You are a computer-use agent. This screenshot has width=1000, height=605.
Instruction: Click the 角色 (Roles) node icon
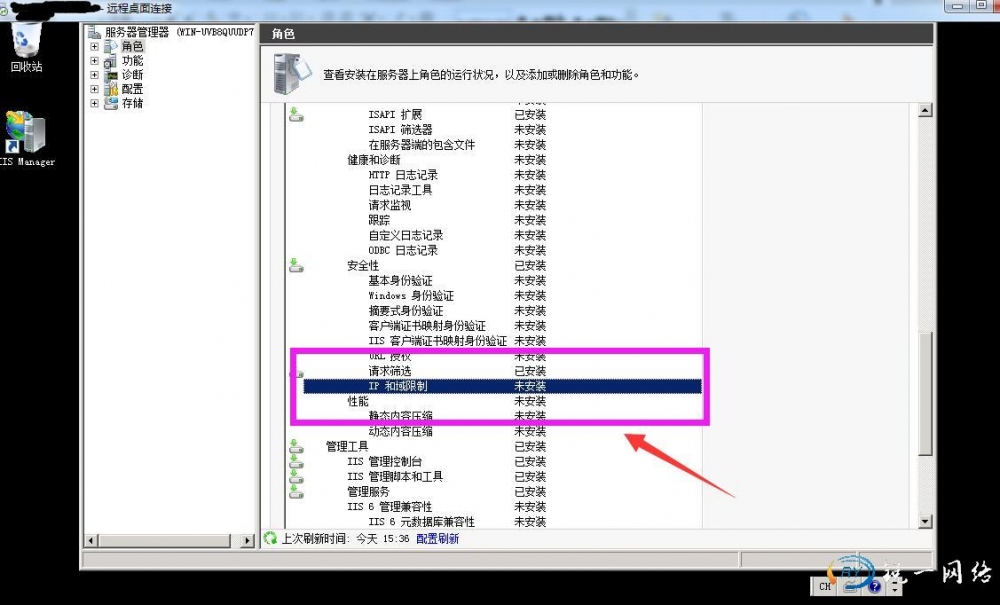click(111, 46)
